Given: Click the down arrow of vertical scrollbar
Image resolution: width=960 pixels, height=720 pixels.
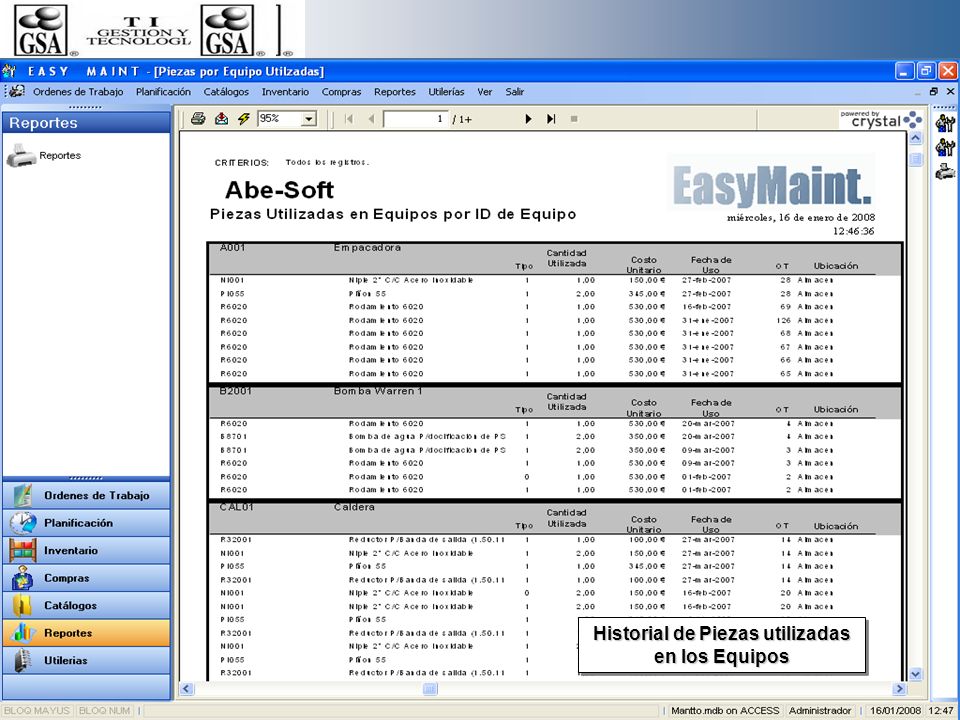Looking at the screenshot, I should (x=915, y=674).
